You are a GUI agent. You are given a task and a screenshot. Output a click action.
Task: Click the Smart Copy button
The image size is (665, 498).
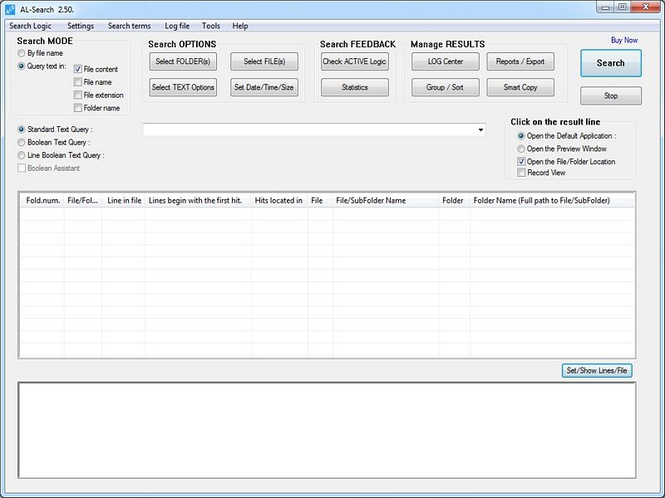[520, 87]
